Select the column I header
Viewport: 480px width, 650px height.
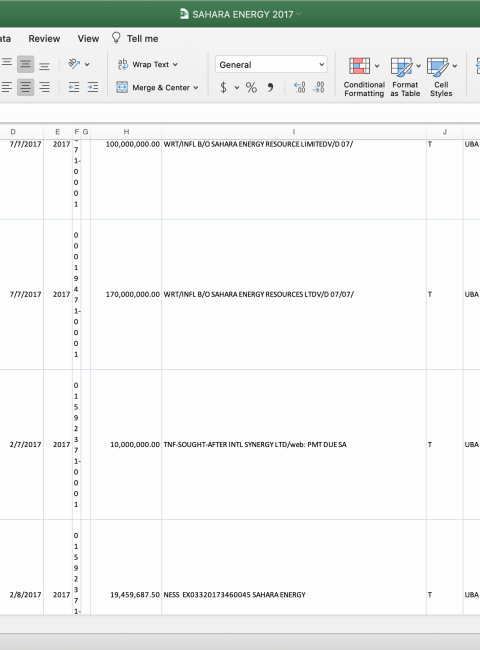click(293, 132)
